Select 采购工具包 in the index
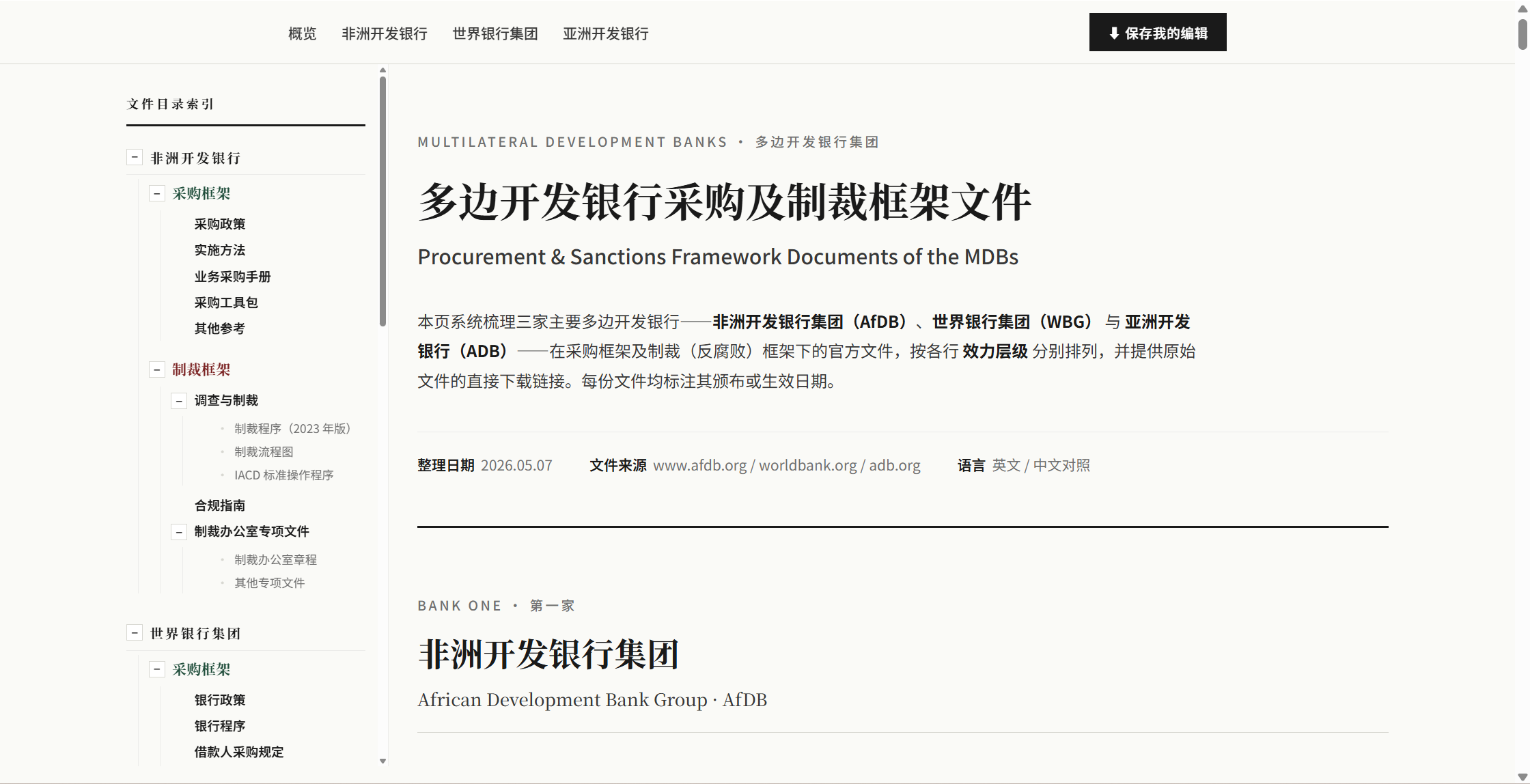Image resolution: width=1530 pixels, height=784 pixels. pos(226,303)
